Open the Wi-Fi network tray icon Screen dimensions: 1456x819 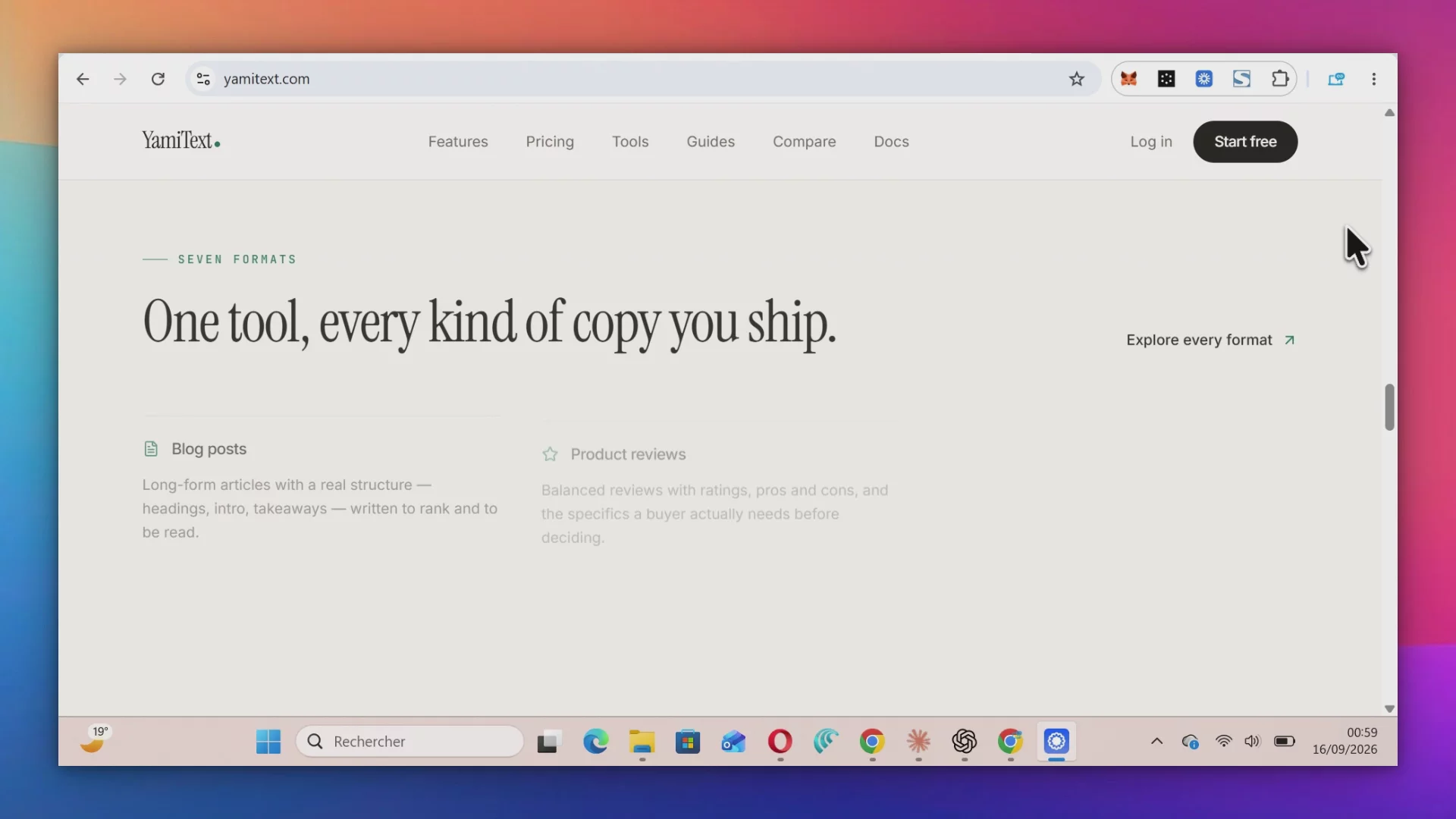pyautogui.click(x=1223, y=742)
